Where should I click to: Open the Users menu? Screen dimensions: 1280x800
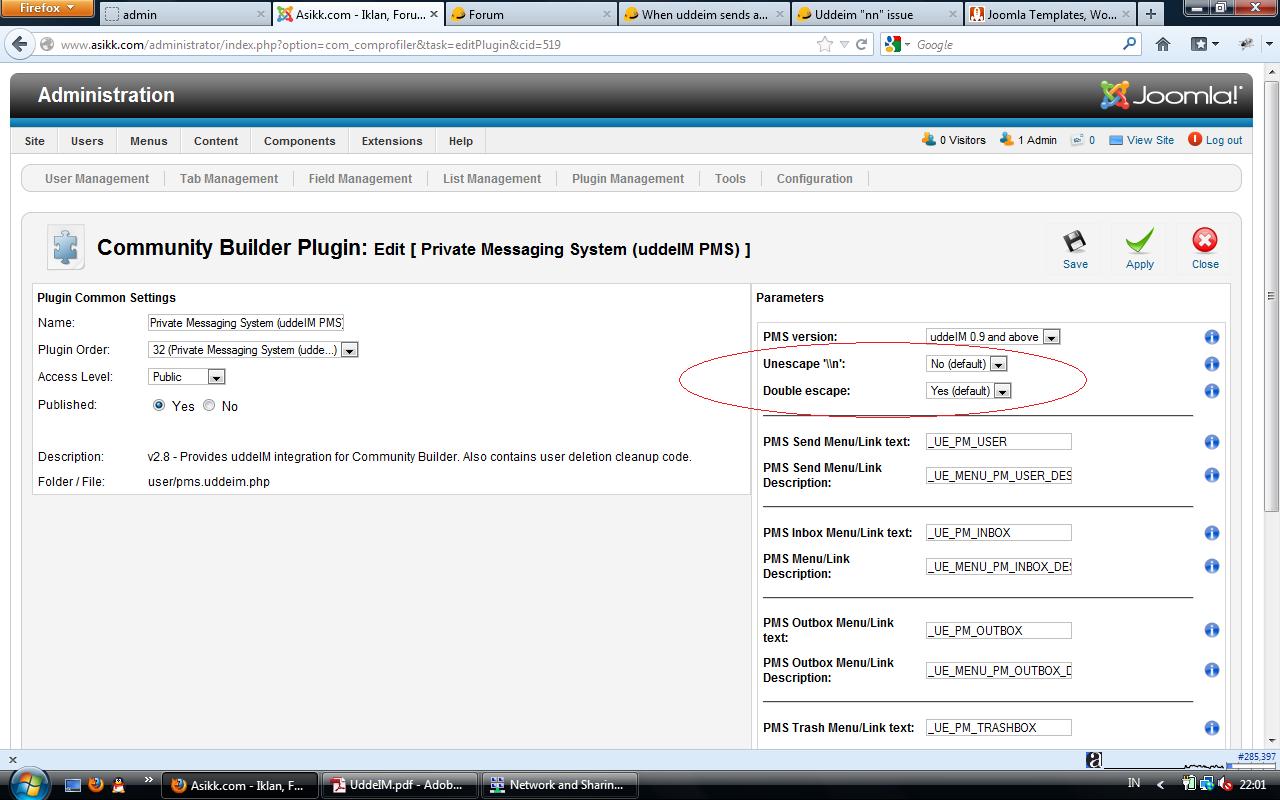tap(87, 141)
